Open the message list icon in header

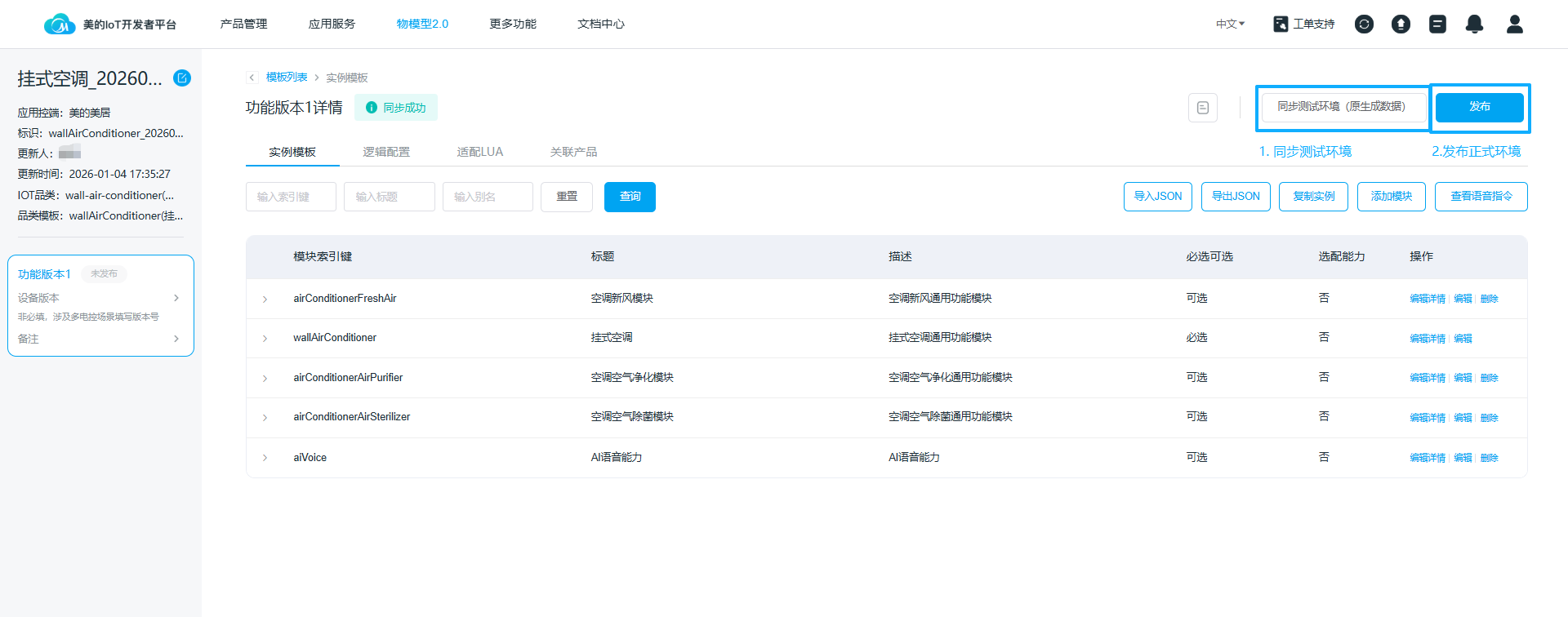coord(1437,24)
